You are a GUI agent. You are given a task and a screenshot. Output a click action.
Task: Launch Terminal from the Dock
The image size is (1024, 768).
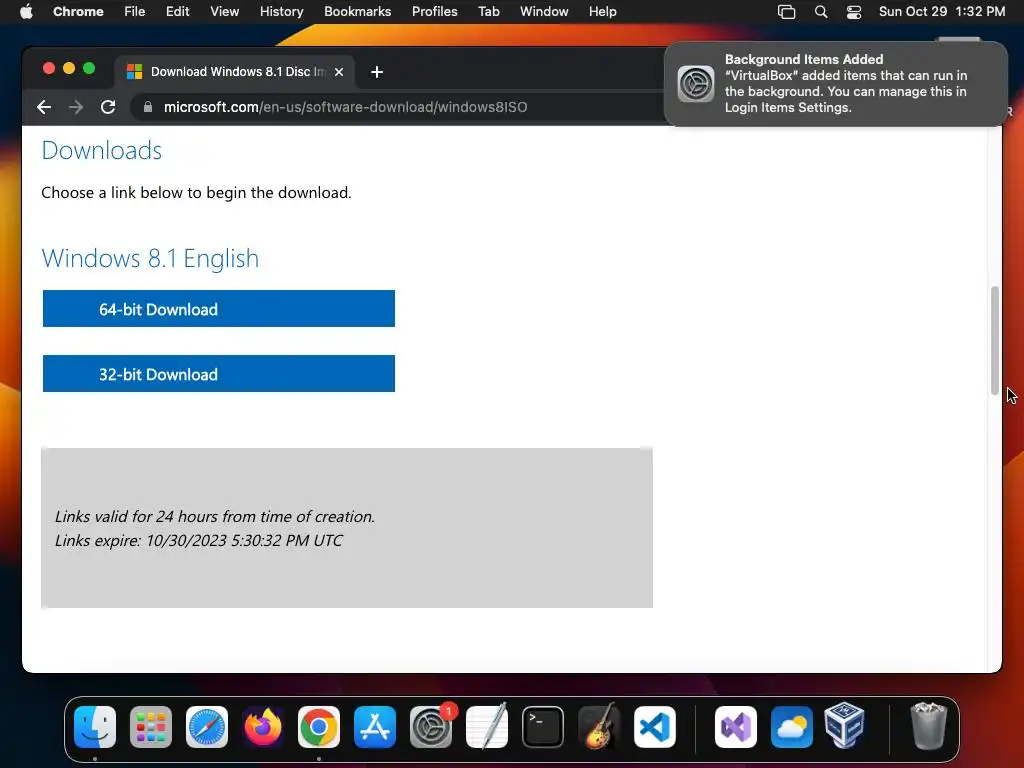543,727
